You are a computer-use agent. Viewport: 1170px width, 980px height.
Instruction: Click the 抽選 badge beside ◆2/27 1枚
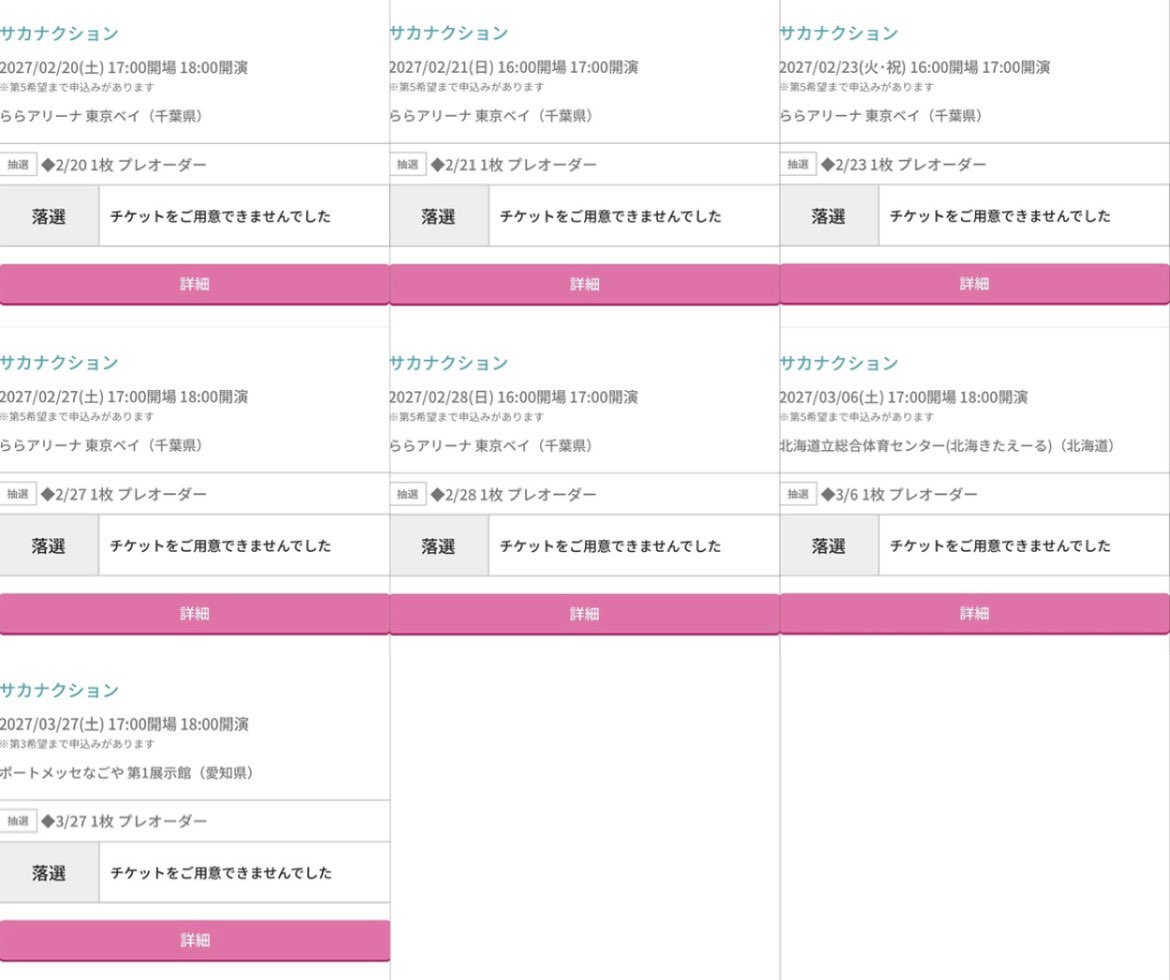[x=18, y=494]
